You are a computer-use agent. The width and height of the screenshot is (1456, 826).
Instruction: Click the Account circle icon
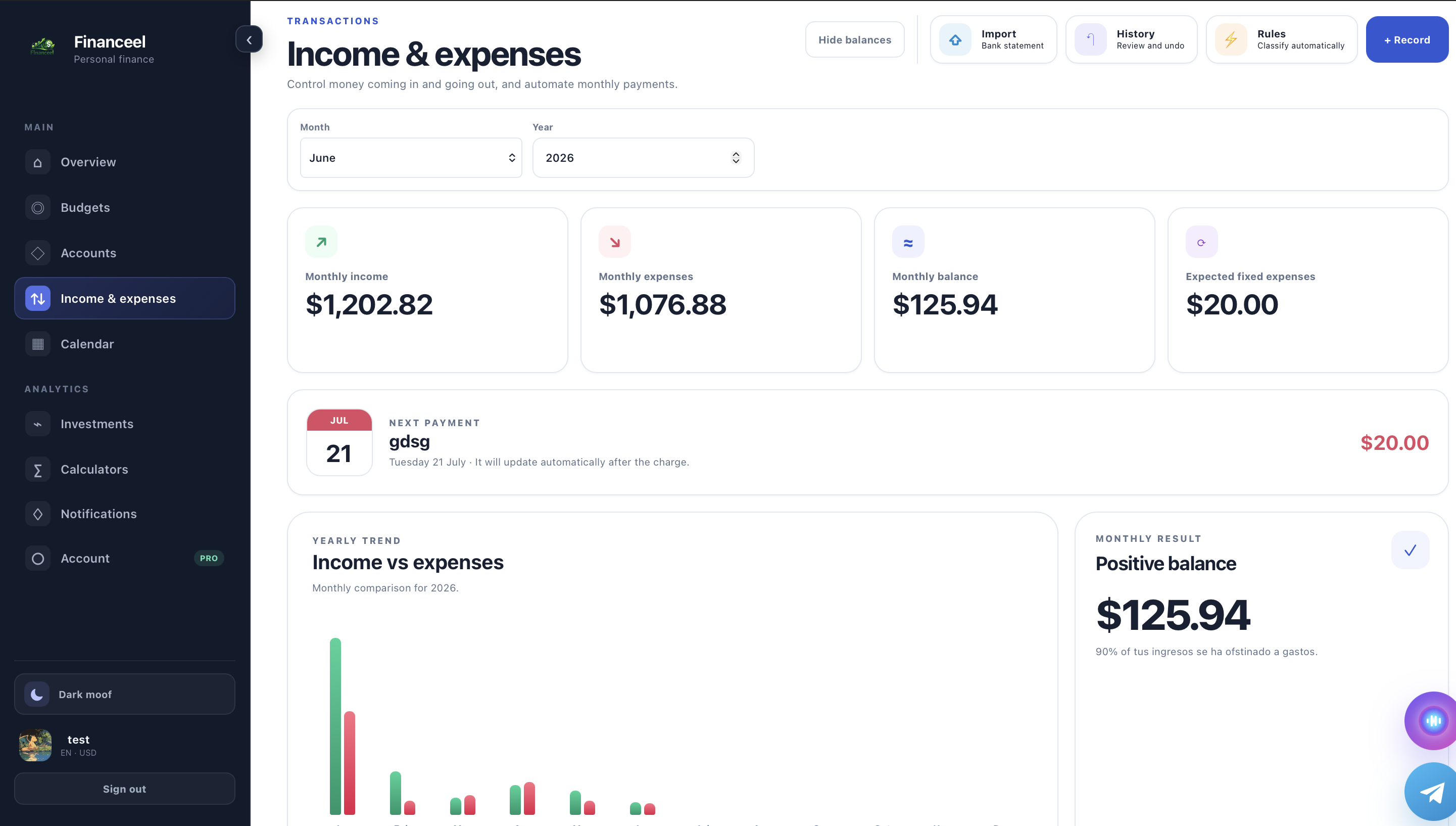[x=37, y=559]
